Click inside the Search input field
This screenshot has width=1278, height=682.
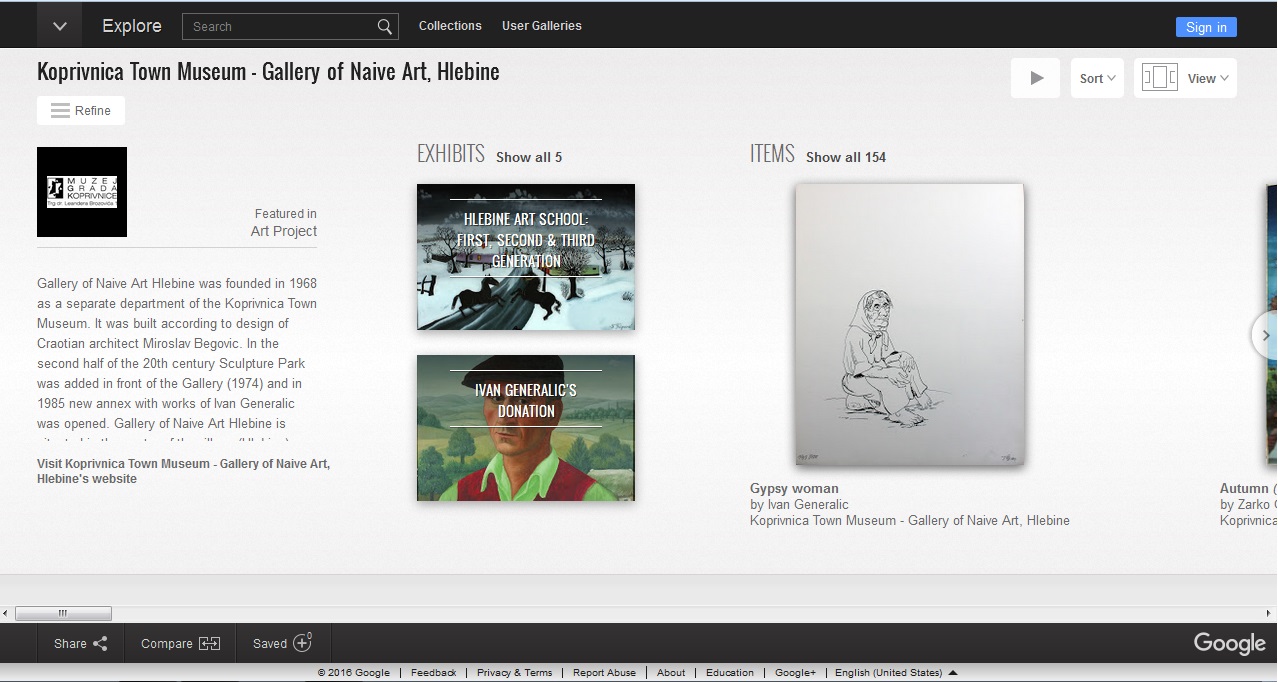(x=280, y=27)
